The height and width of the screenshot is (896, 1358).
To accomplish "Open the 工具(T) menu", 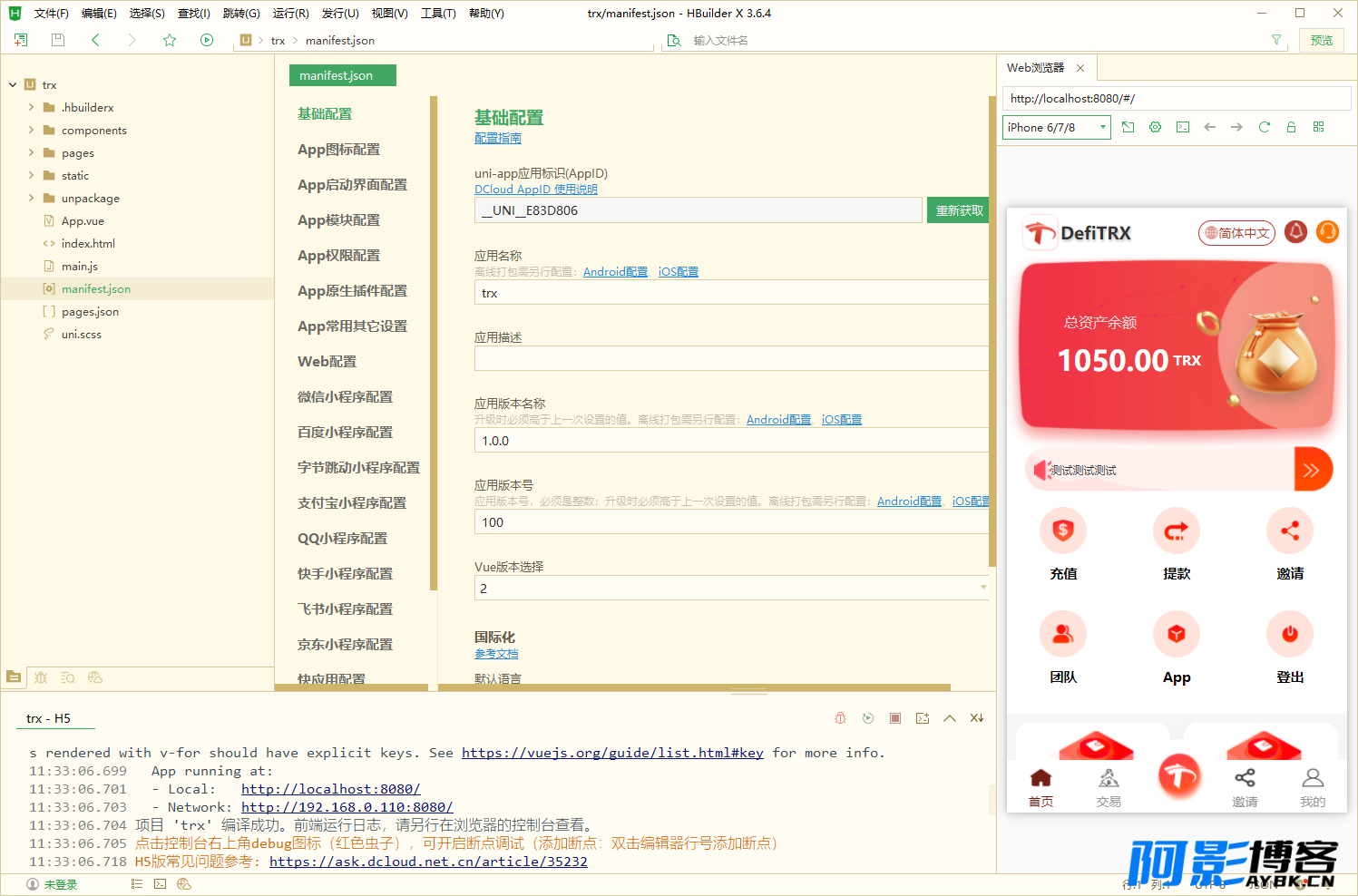I will click(438, 14).
